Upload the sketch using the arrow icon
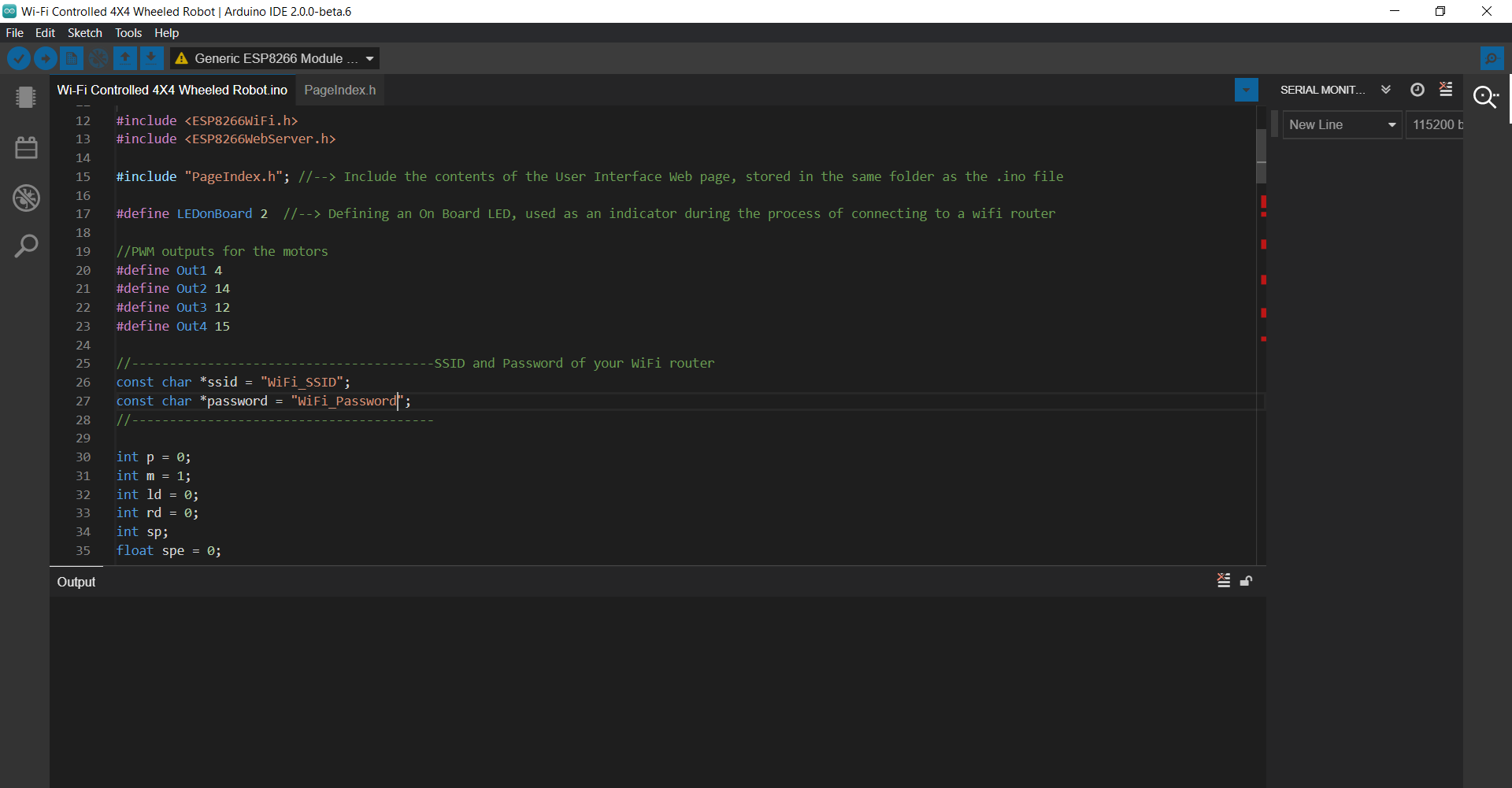This screenshot has height=788, width=1512. click(45, 58)
